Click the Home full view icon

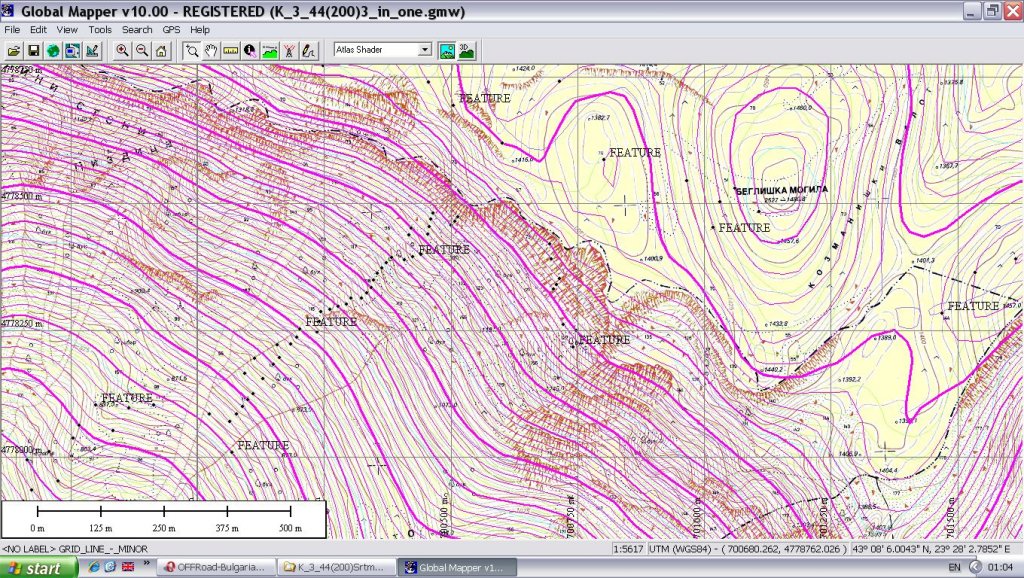(x=160, y=50)
